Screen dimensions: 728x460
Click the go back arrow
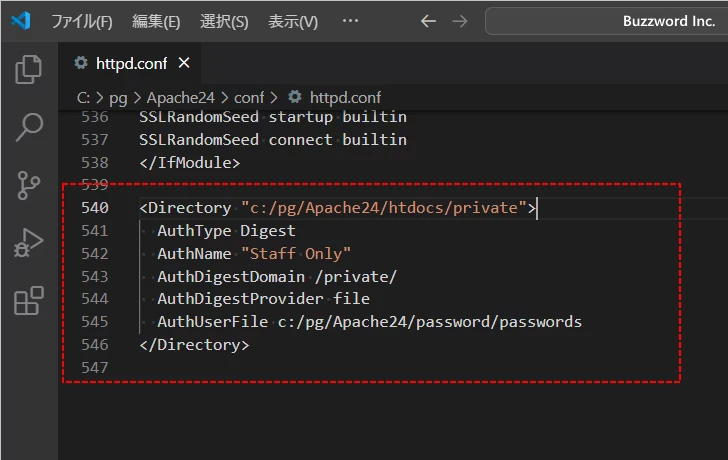coord(428,21)
